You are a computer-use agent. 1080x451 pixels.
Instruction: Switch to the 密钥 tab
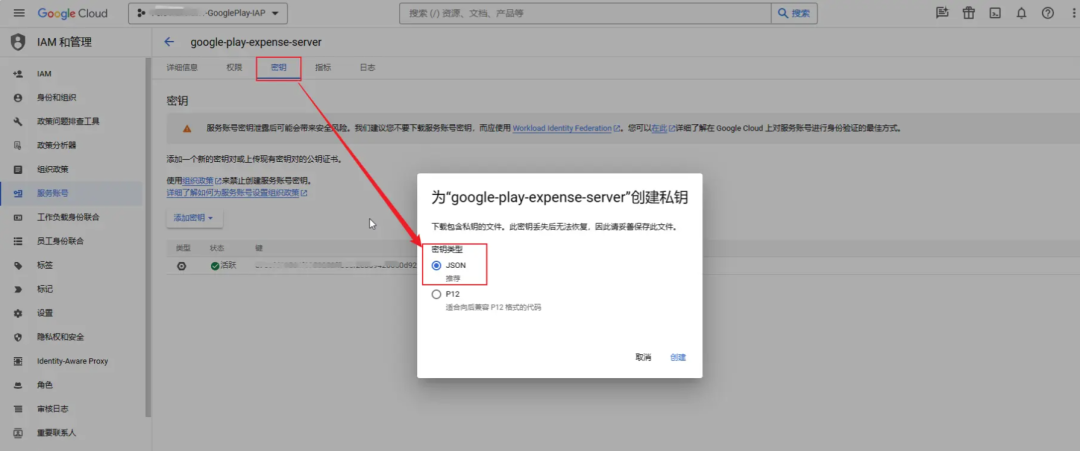point(278,67)
